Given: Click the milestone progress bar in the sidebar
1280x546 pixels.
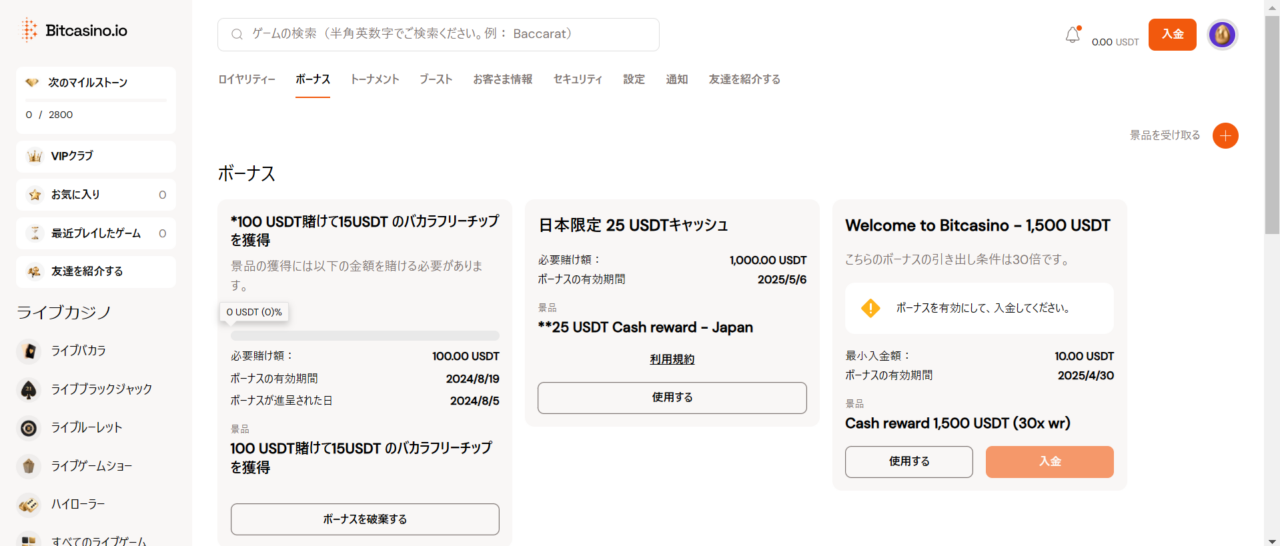Looking at the screenshot, I should 96,100.
